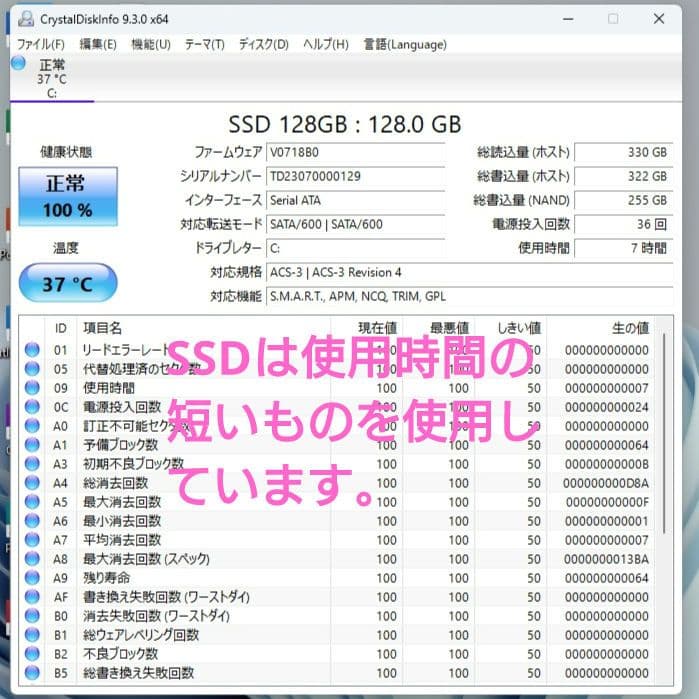The height and width of the screenshot is (699, 699).
Task: Click the 生の値 column header
Action: click(x=600, y=329)
